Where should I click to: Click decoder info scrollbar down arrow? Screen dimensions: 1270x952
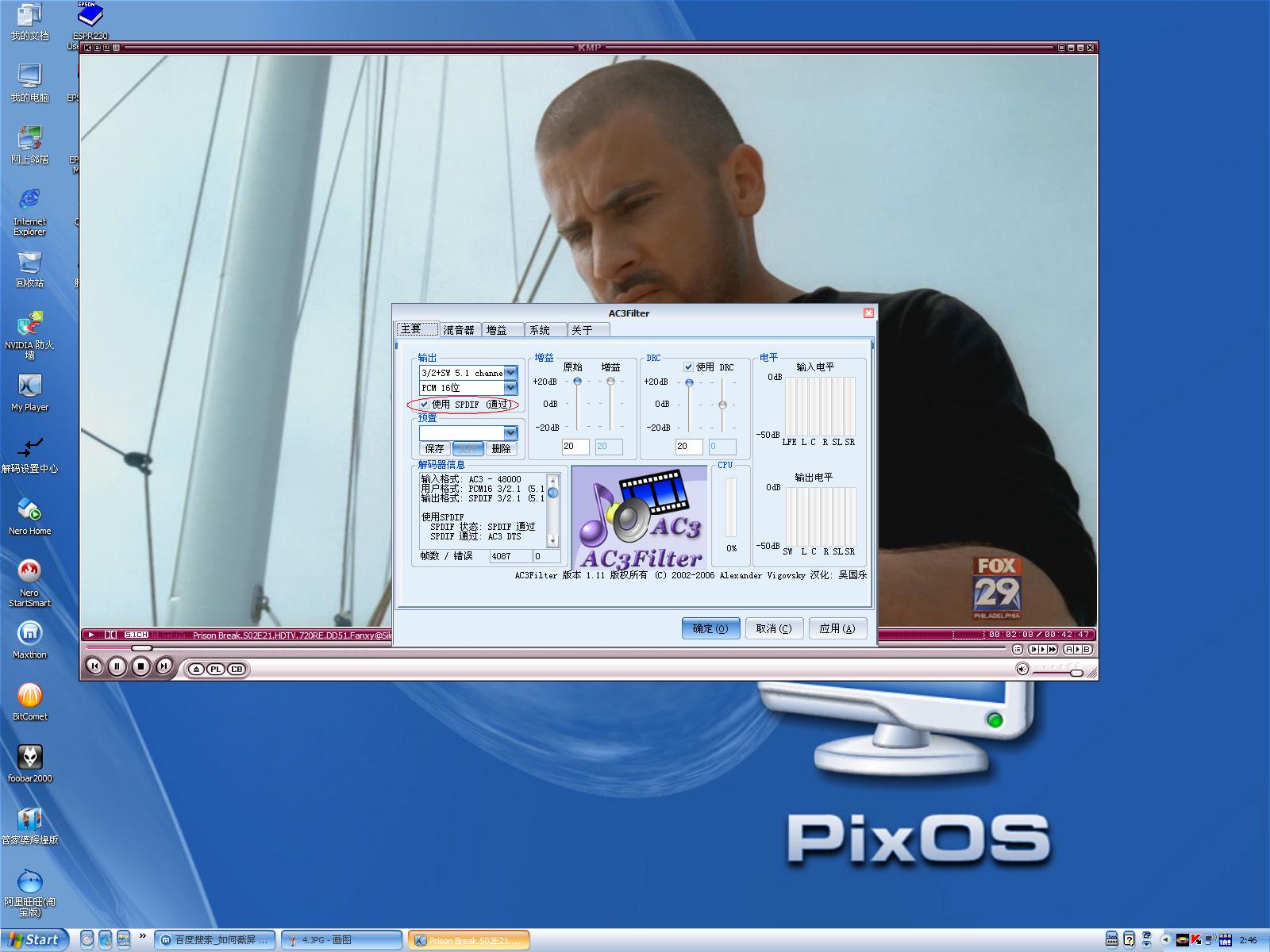pos(552,541)
